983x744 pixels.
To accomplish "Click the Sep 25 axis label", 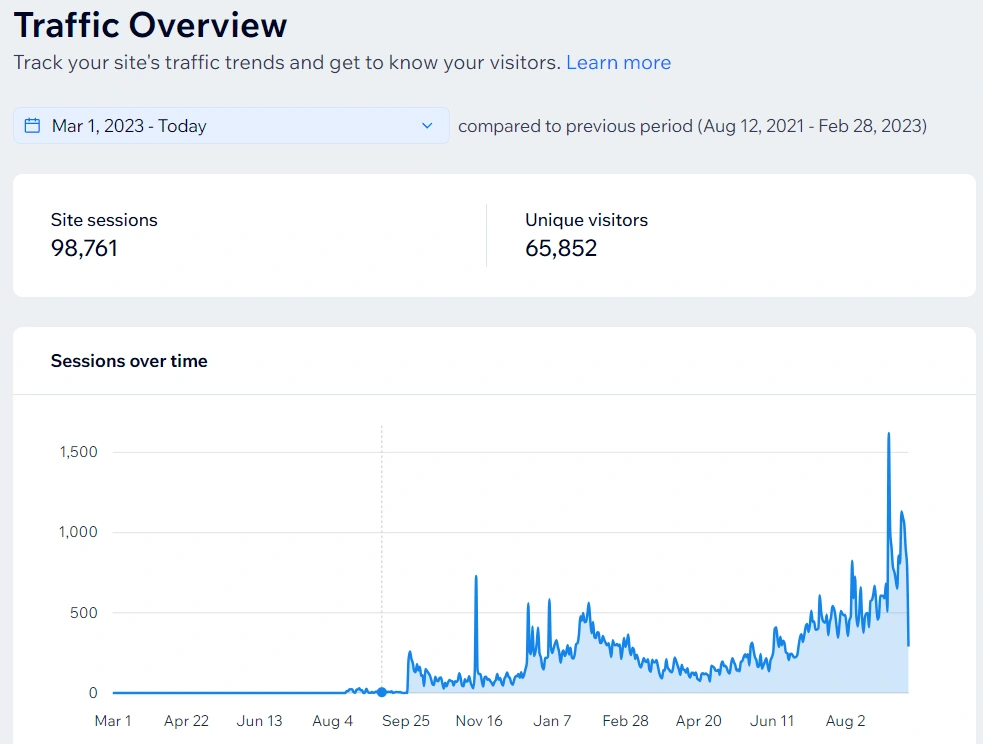I will (406, 721).
